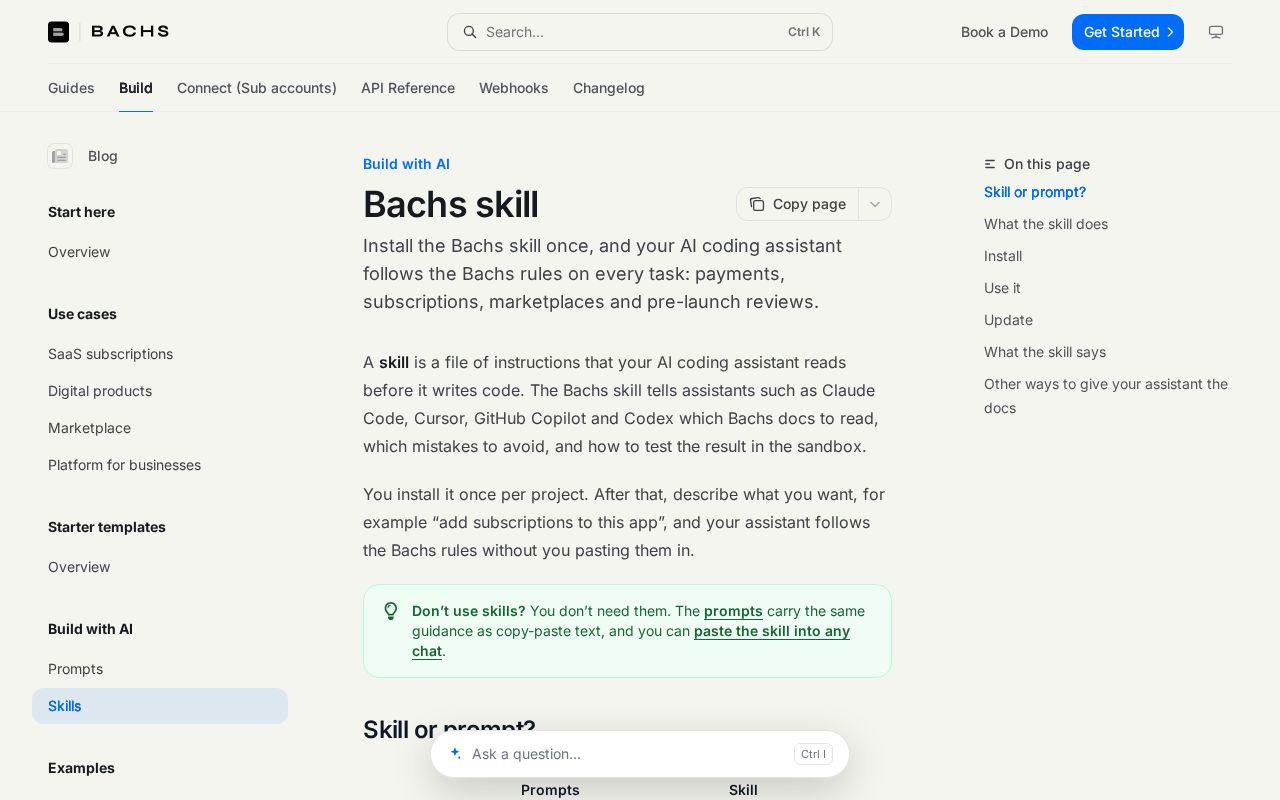Click the copy icon in Copy page
The image size is (1280, 800).
click(757, 204)
